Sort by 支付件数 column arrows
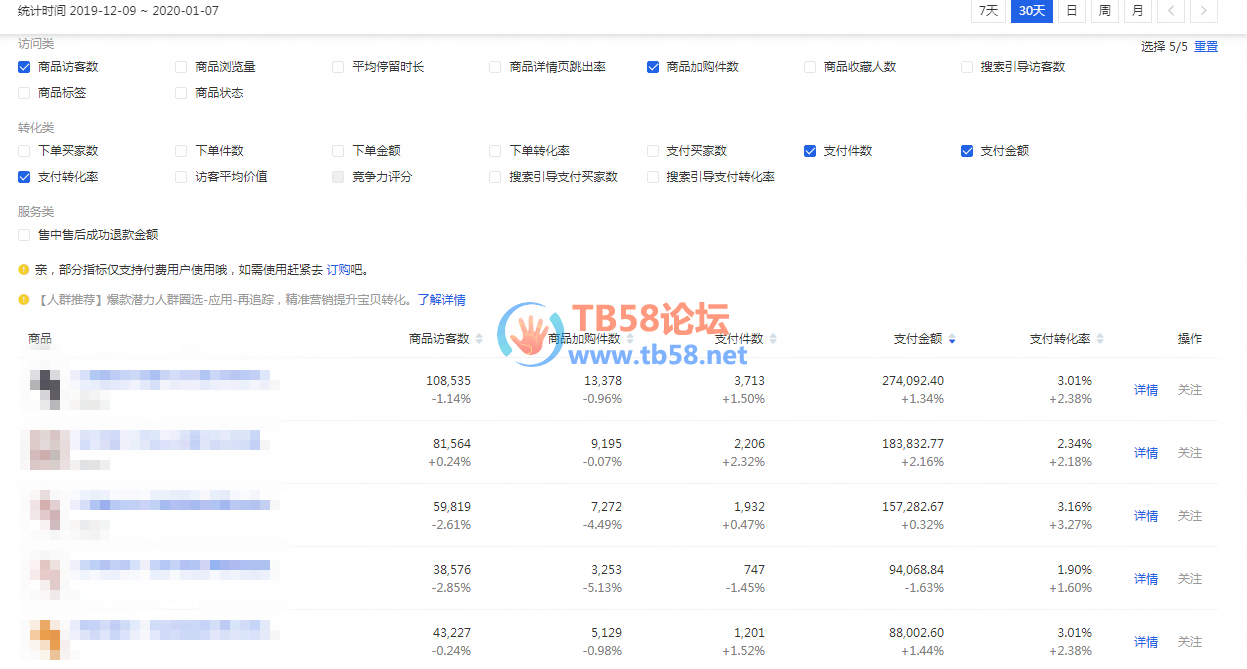This screenshot has width=1247, height=669. 773,339
